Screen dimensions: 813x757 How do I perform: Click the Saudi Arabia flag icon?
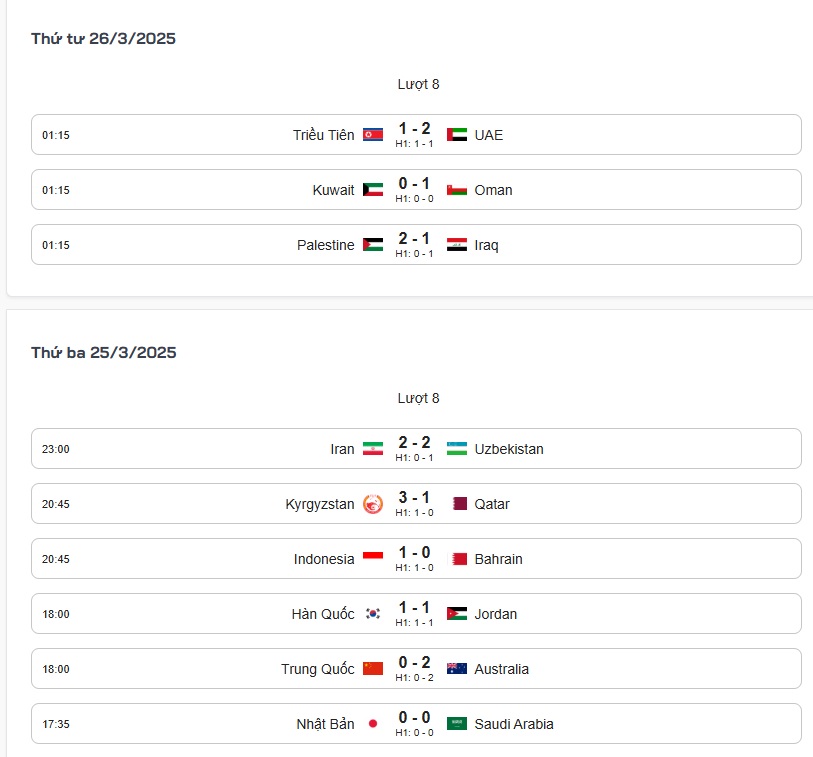[457, 724]
